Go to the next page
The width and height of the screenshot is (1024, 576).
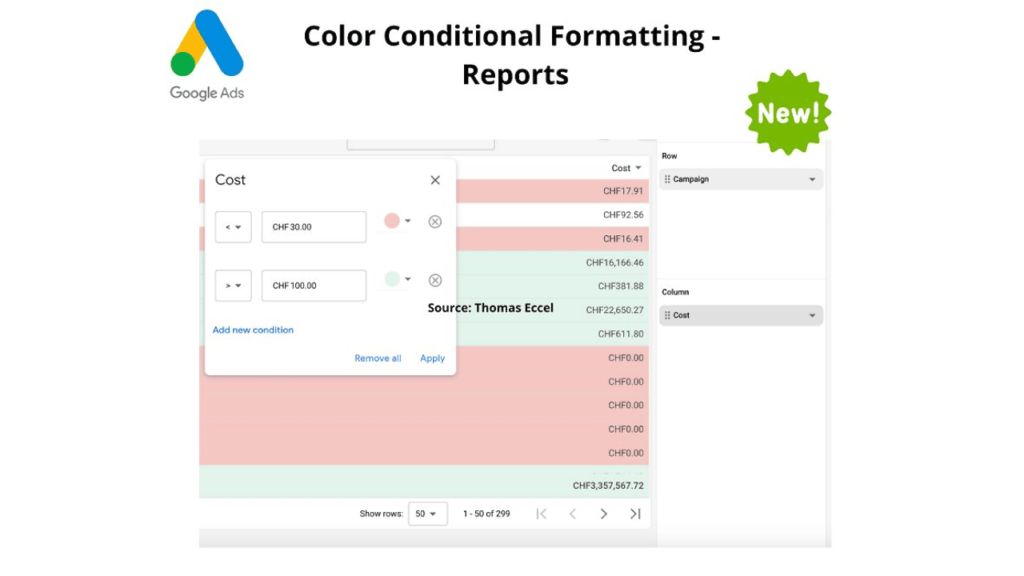(x=604, y=514)
